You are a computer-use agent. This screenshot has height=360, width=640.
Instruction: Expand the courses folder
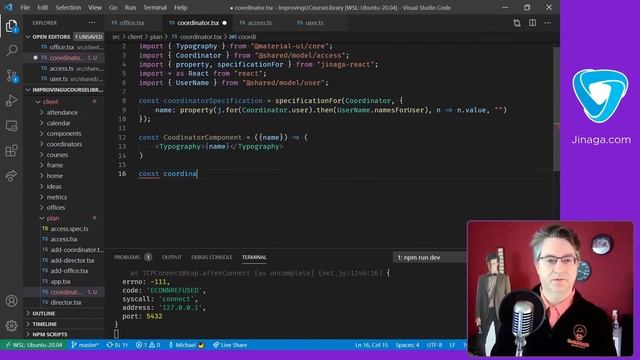click(57, 155)
